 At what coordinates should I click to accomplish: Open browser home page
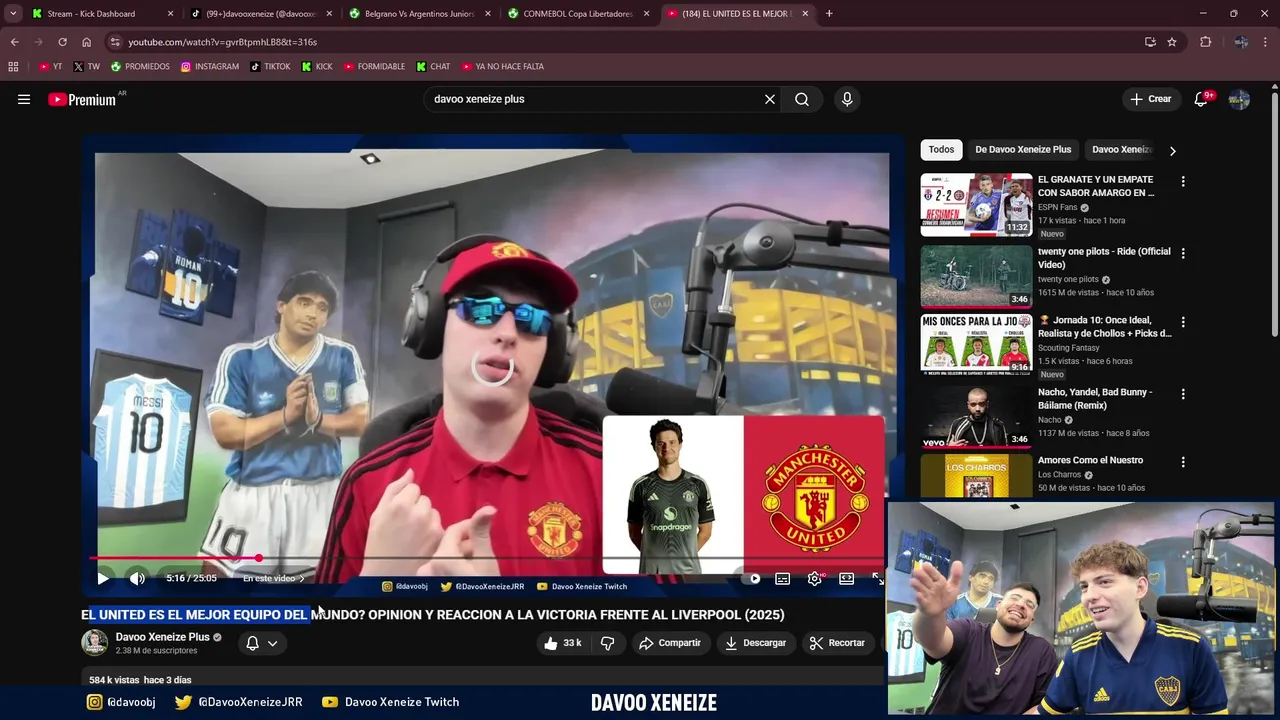[86, 42]
